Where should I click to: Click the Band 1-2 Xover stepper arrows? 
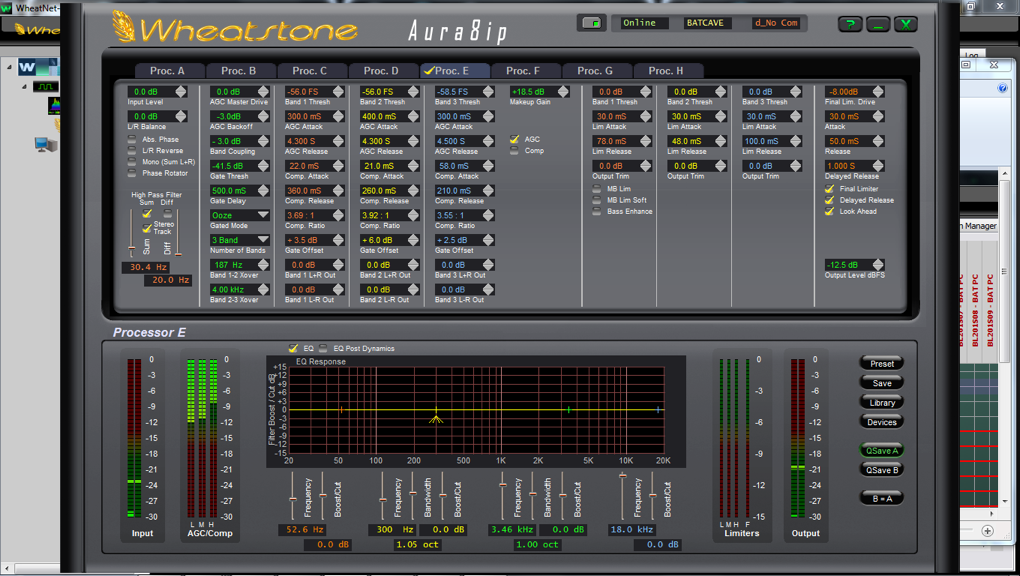[263, 265]
